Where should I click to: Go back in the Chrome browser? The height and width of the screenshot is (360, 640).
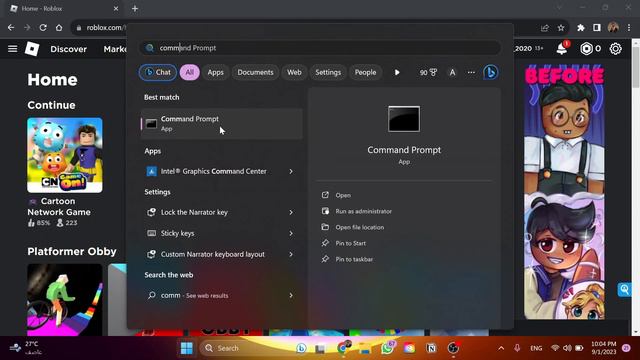(x=11, y=27)
